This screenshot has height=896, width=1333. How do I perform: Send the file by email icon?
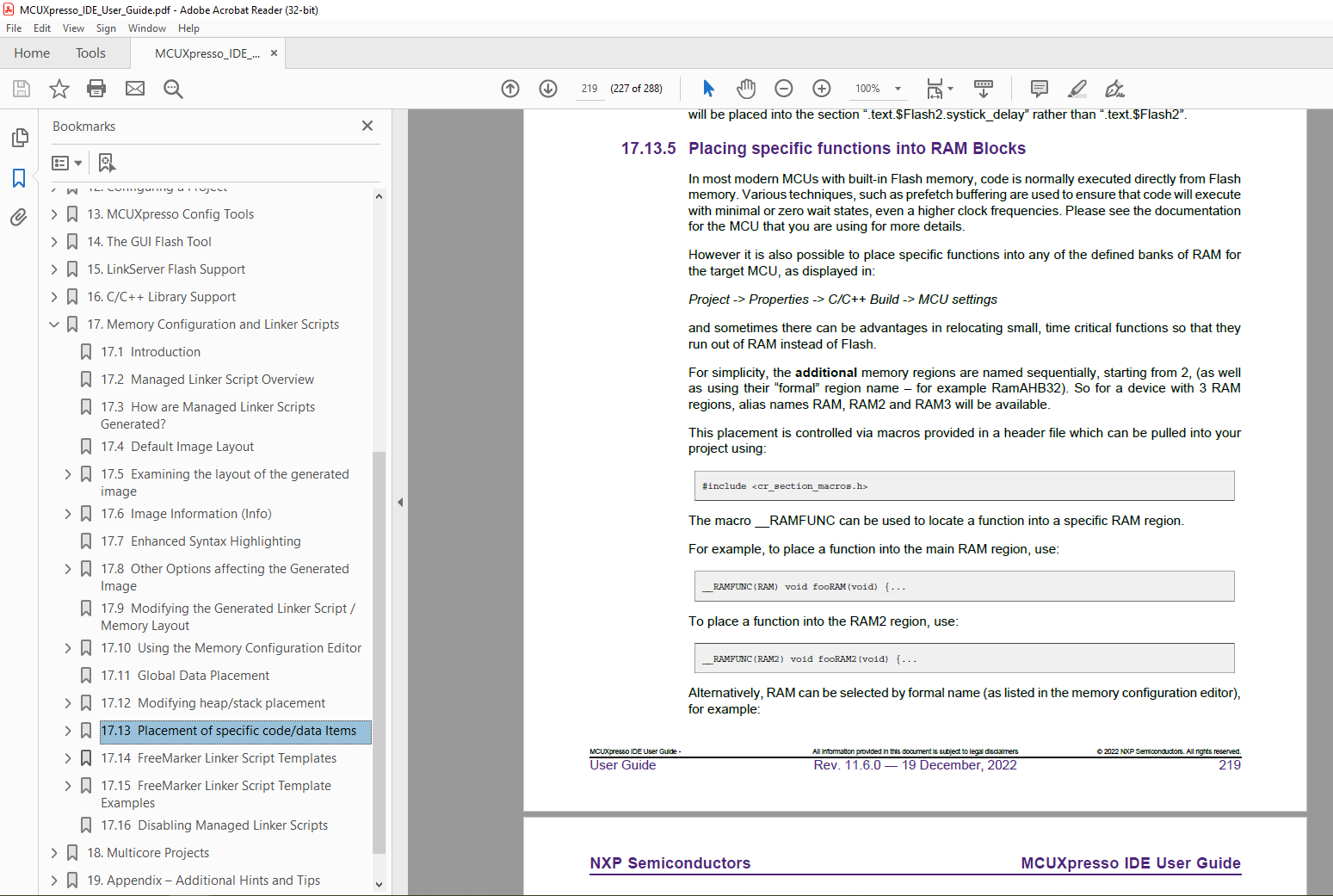coord(135,89)
